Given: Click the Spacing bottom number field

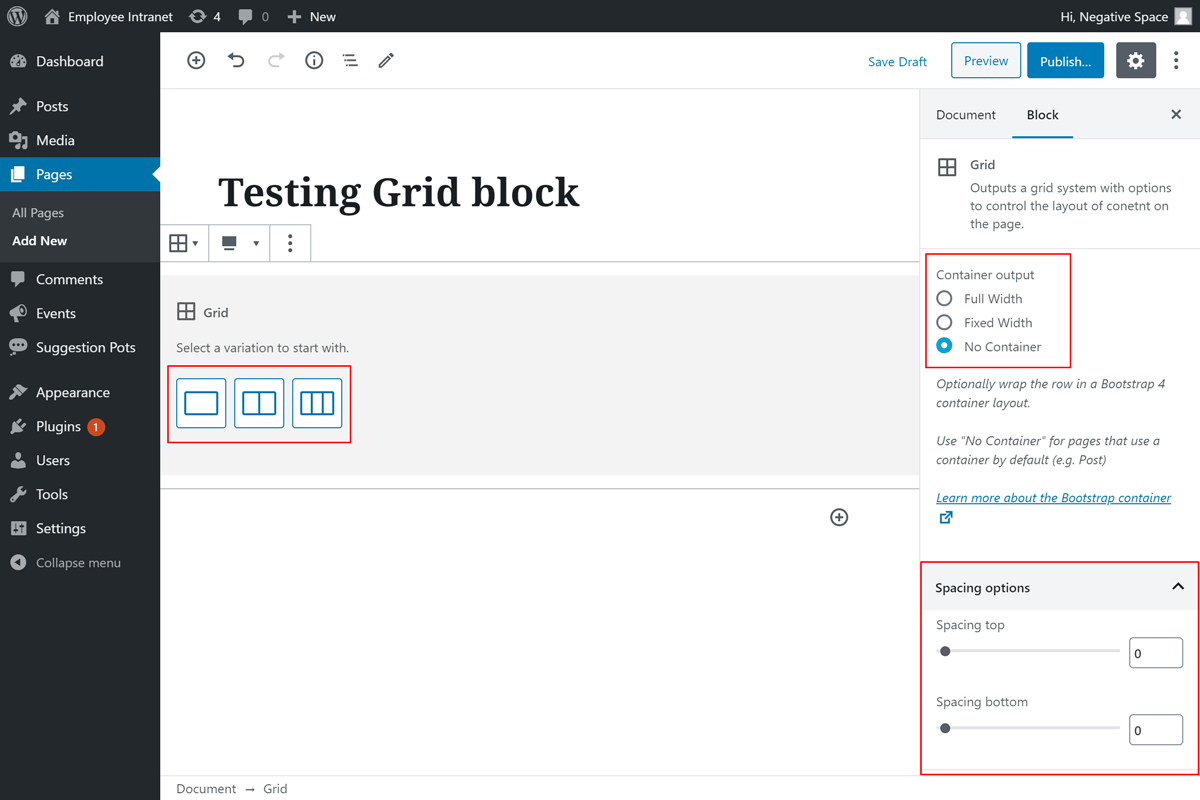Looking at the screenshot, I should pos(1155,730).
